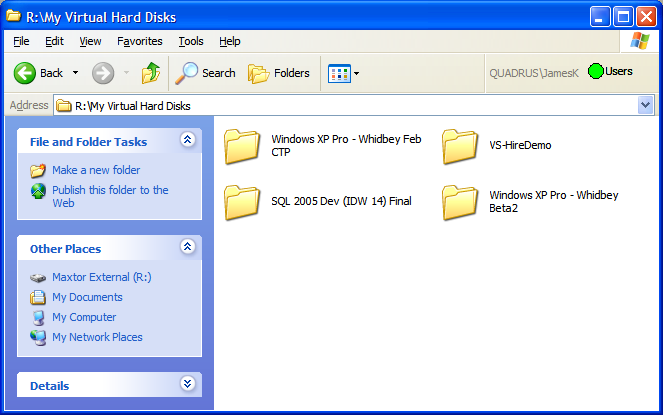663x415 pixels.
Task: Open the Help menu
Action: coord(230,41)
